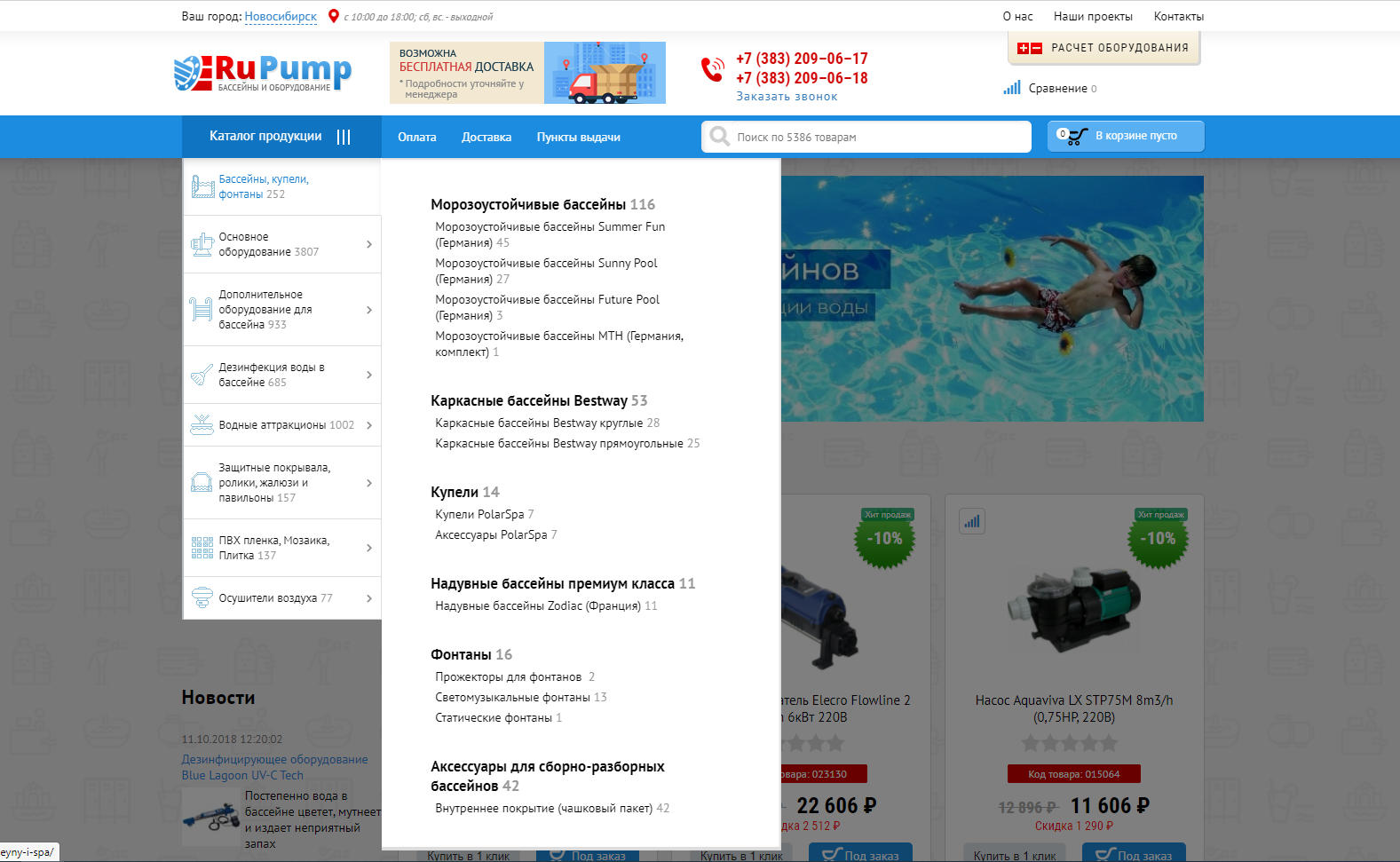Click the compare icon on the Aquaviva pump card
The width and height of the screenshot is (1400, 862).
[x=972, y=521]
